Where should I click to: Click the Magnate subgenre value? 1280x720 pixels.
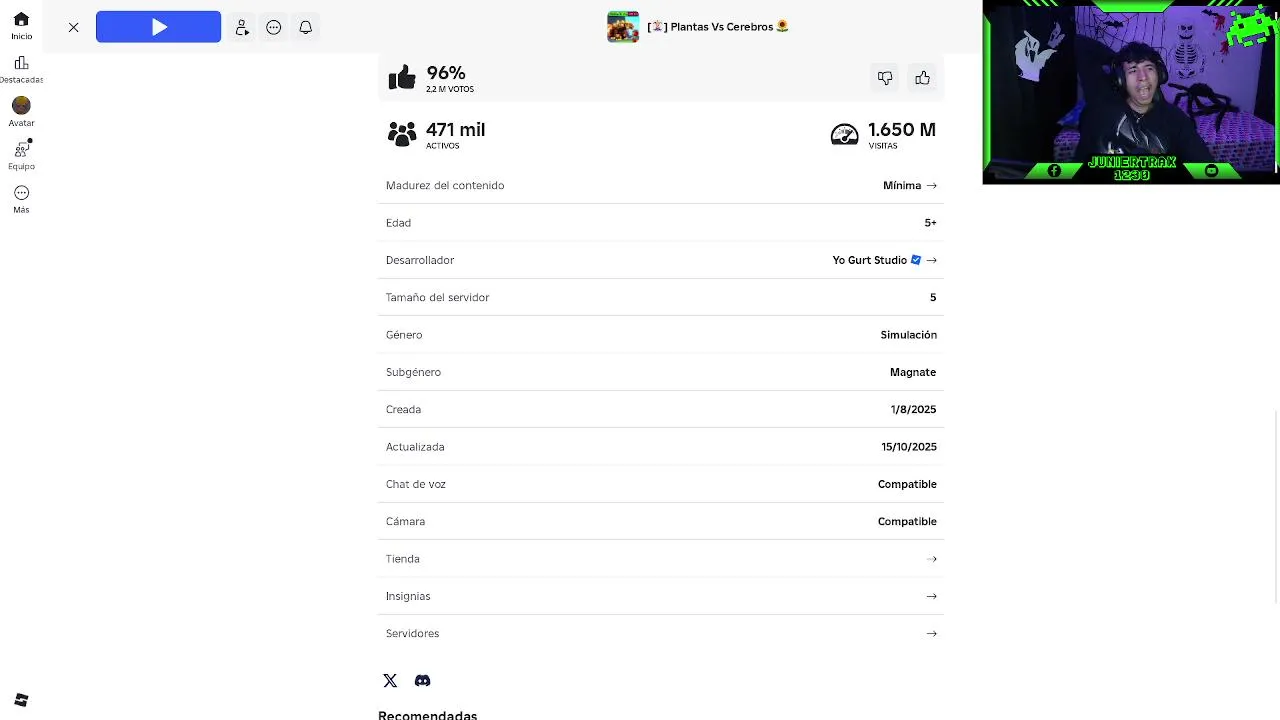[x=913, y=372]
